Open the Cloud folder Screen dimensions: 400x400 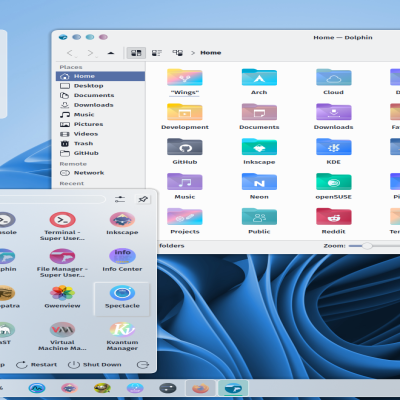[x=333, y=77]
